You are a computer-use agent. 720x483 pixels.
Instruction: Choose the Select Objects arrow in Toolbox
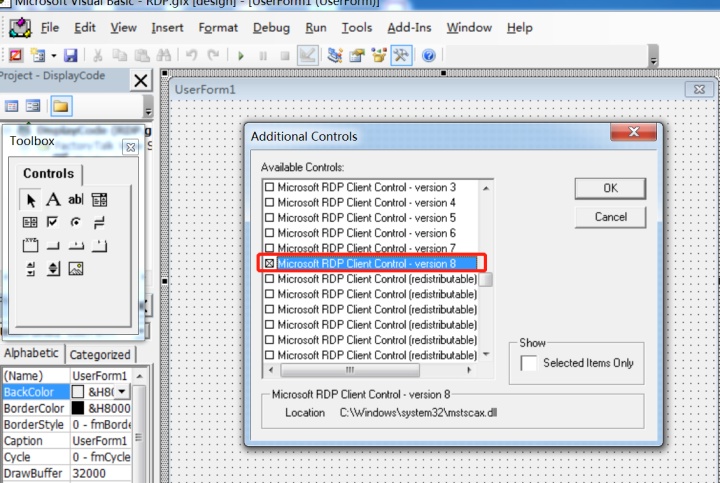(x=30, y=200)
